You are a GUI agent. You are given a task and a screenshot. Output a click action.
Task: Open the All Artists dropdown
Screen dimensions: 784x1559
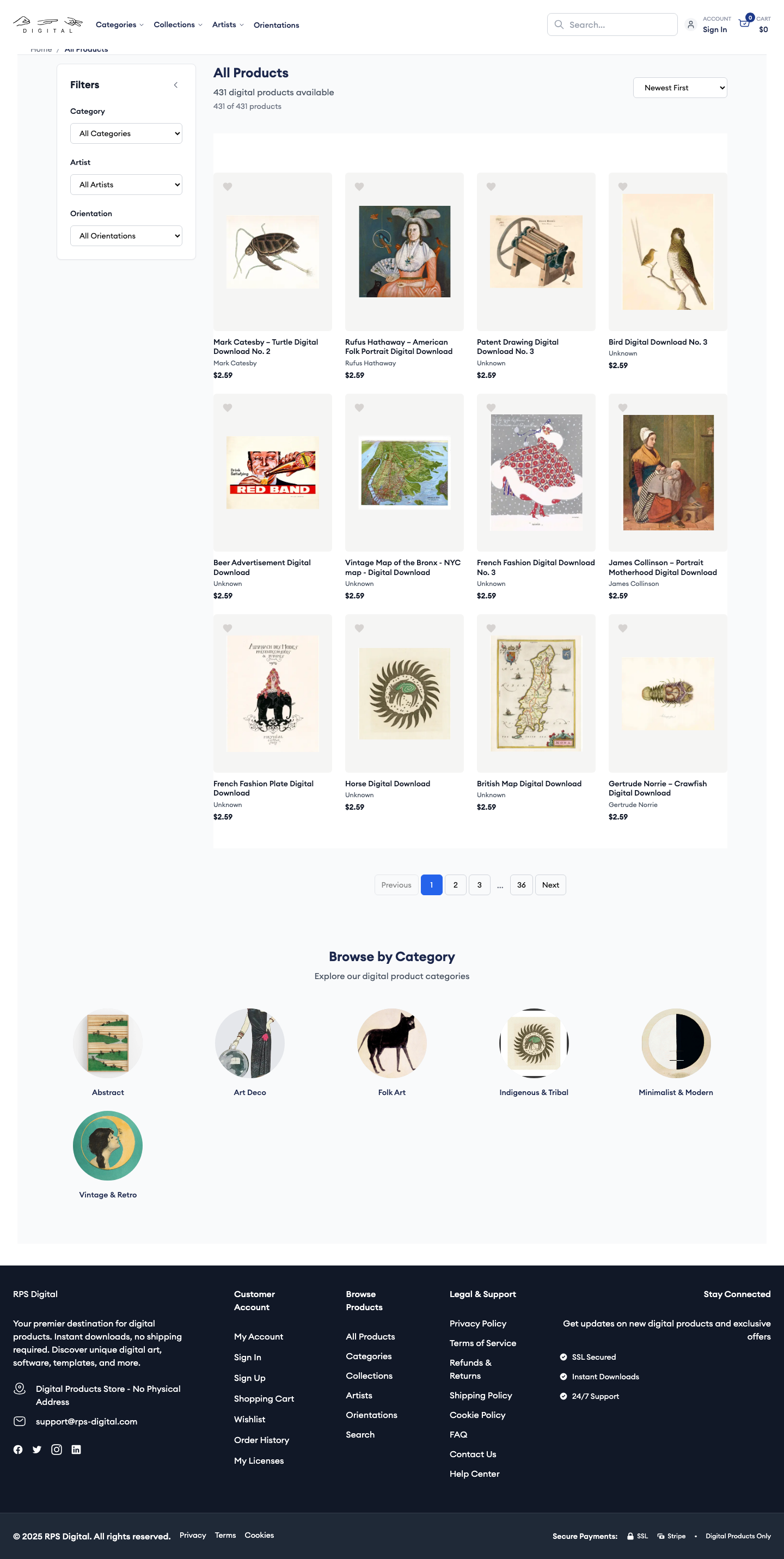pos(126,185)
